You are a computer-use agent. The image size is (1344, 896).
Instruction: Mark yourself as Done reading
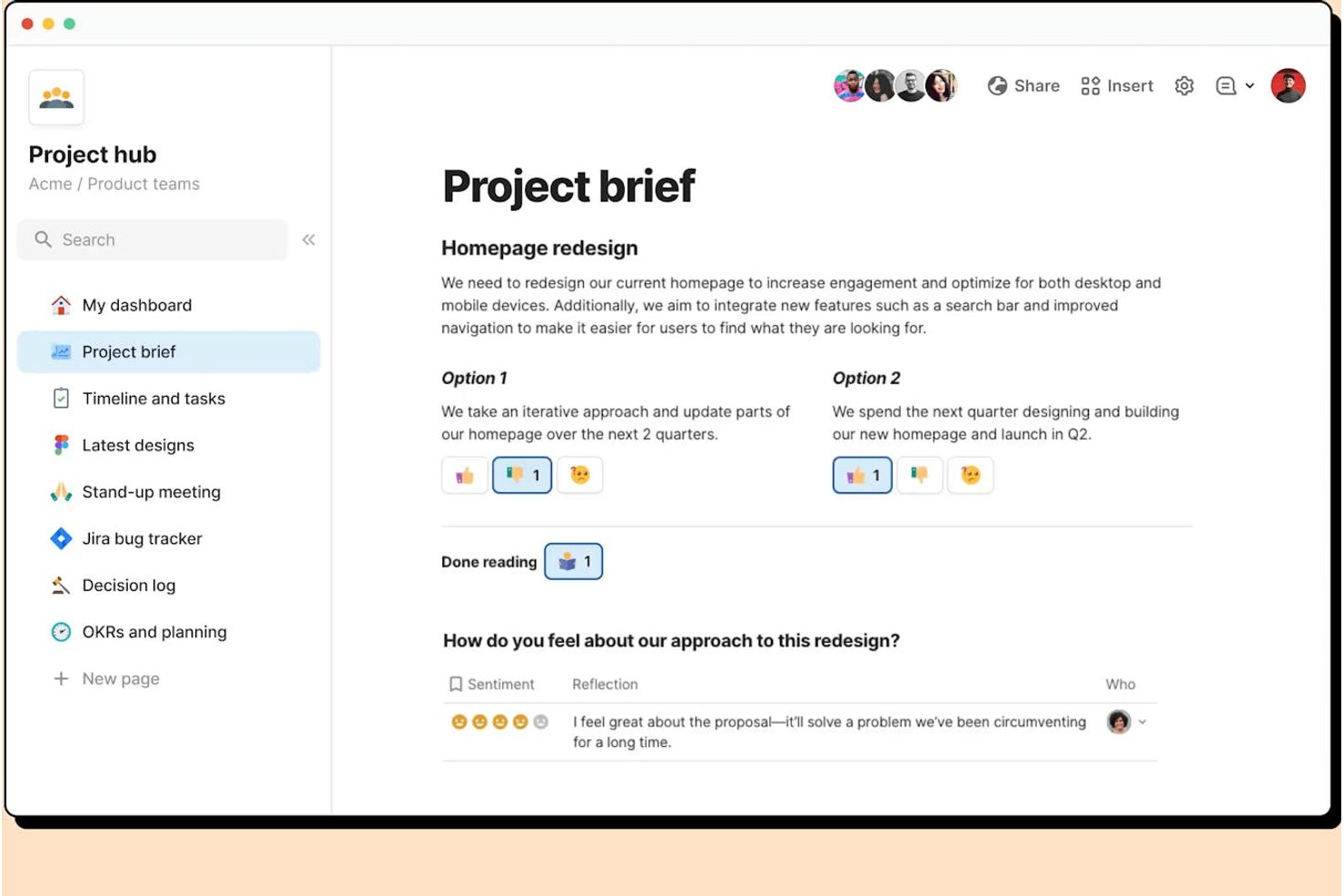573,561
